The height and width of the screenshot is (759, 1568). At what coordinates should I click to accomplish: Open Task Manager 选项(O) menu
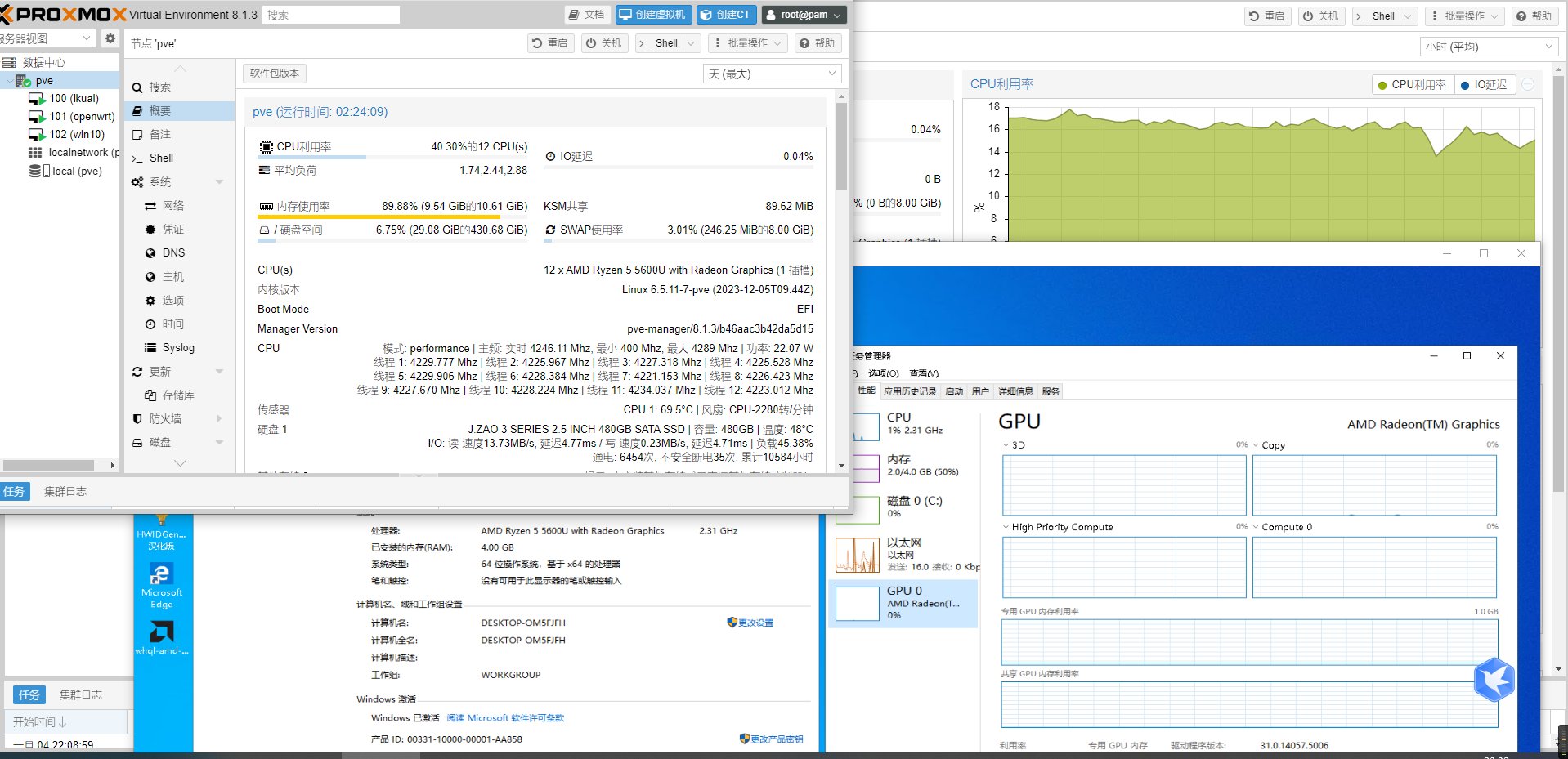pos(883,373)
